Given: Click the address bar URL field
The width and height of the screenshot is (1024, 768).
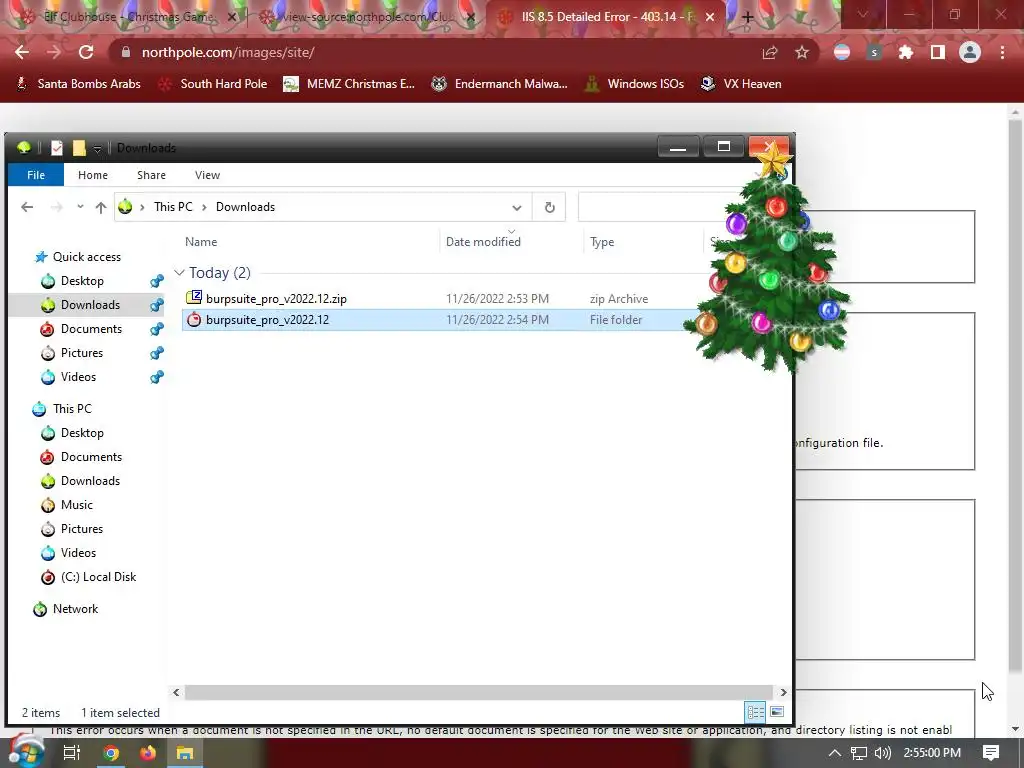Looking at the screenshot, I should (x=431, y=52).
